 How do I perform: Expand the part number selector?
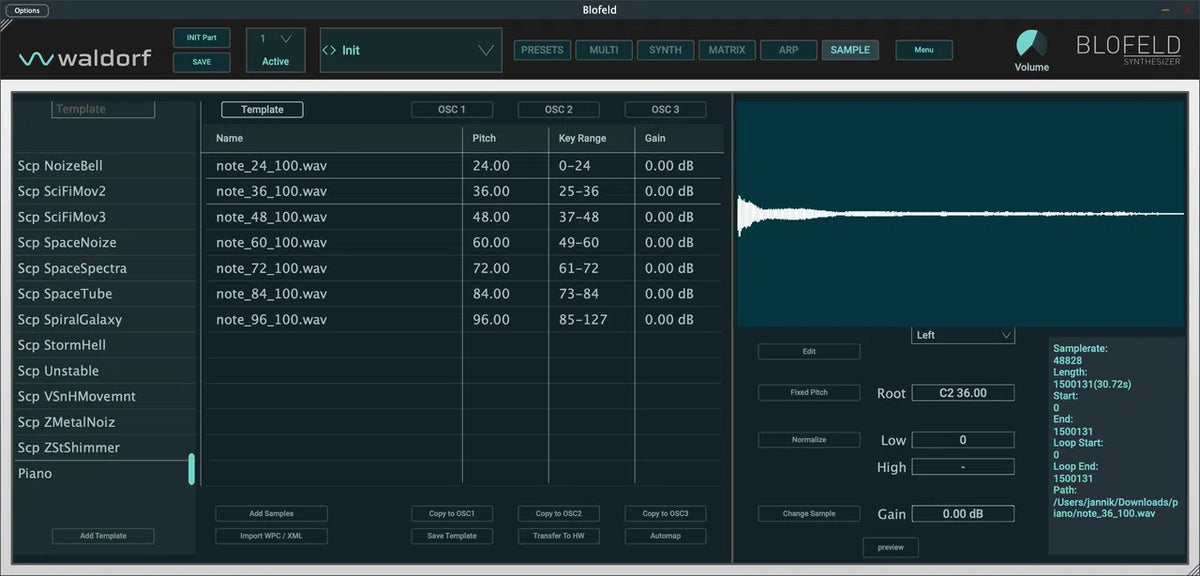(x=285, y=39)
